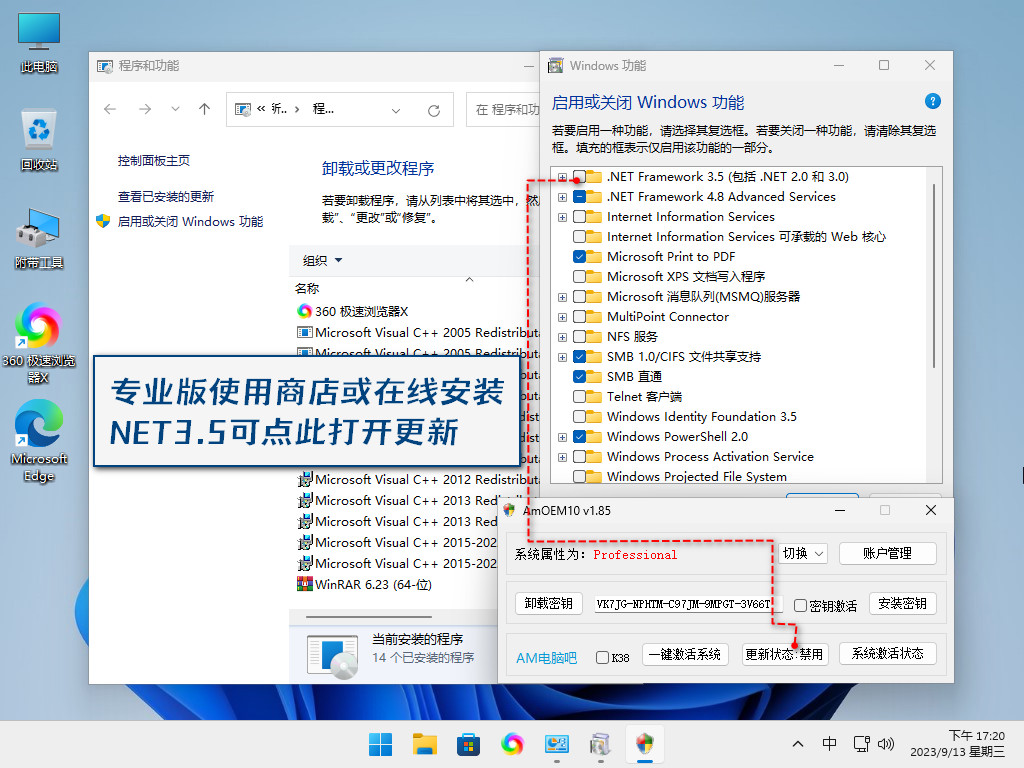Screen dimensions: 1024x768
Task: Tick the Telnet 客户端 checkbox
Action: (x=579, y=396)
